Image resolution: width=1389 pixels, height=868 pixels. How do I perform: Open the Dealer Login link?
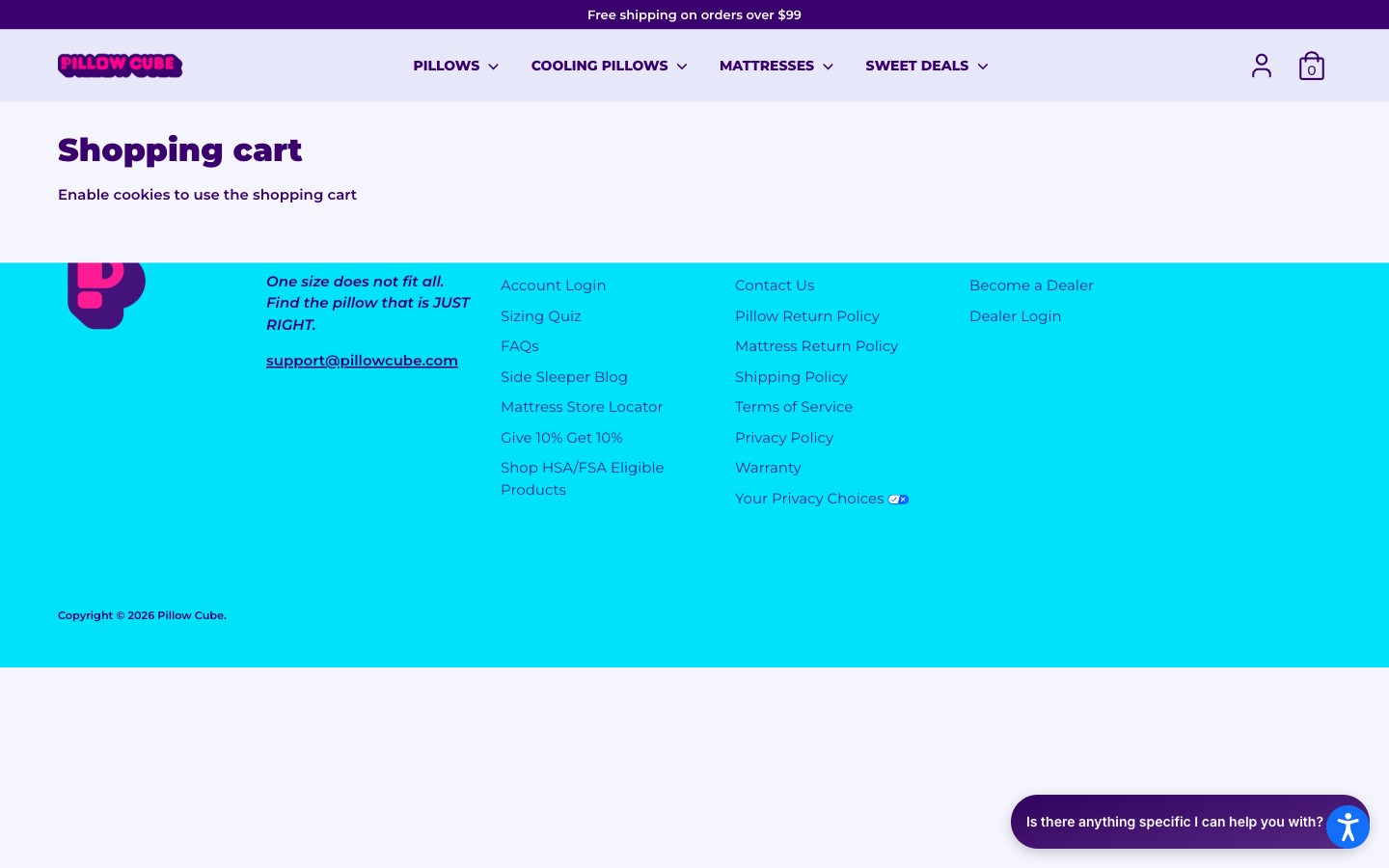coord(1015,316)
